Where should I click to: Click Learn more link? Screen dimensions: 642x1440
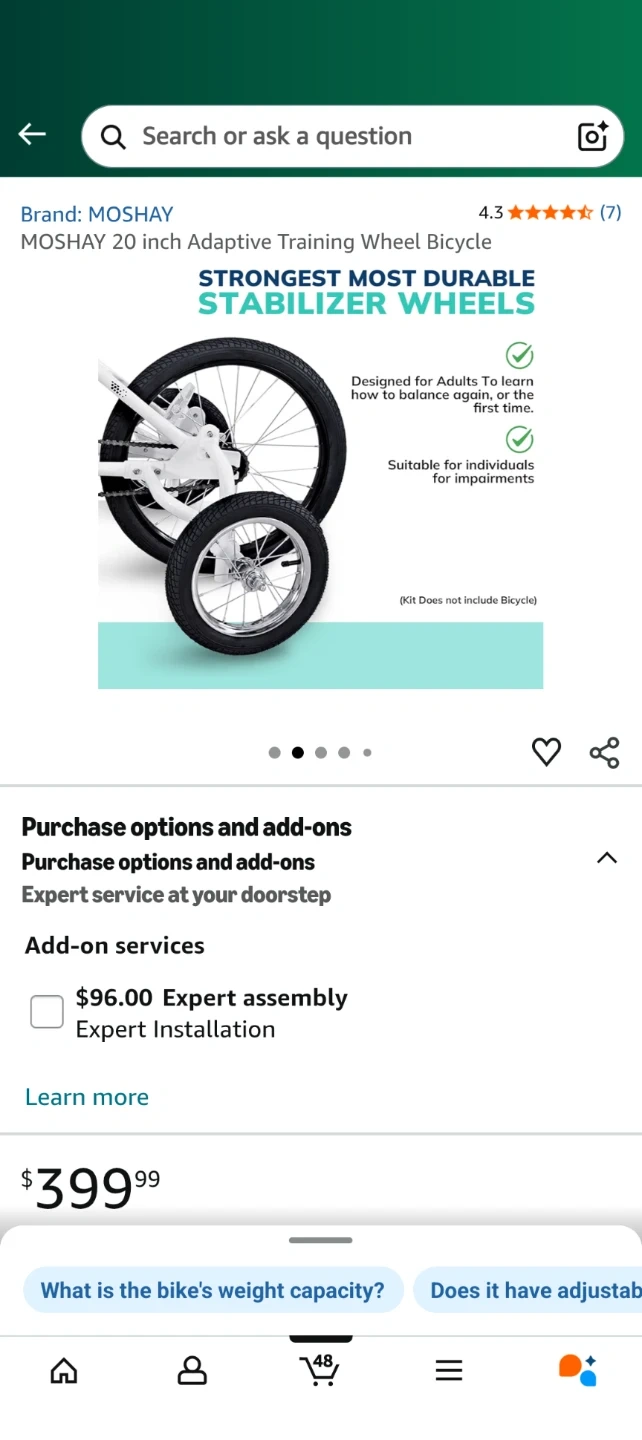coord(87,1097)
